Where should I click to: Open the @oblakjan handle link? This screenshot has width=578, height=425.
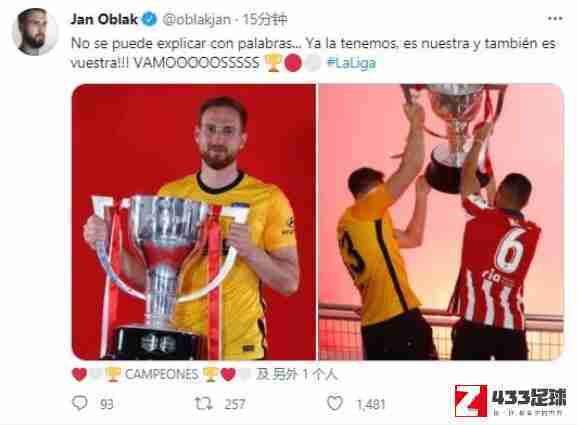click(x=196, y=20)
